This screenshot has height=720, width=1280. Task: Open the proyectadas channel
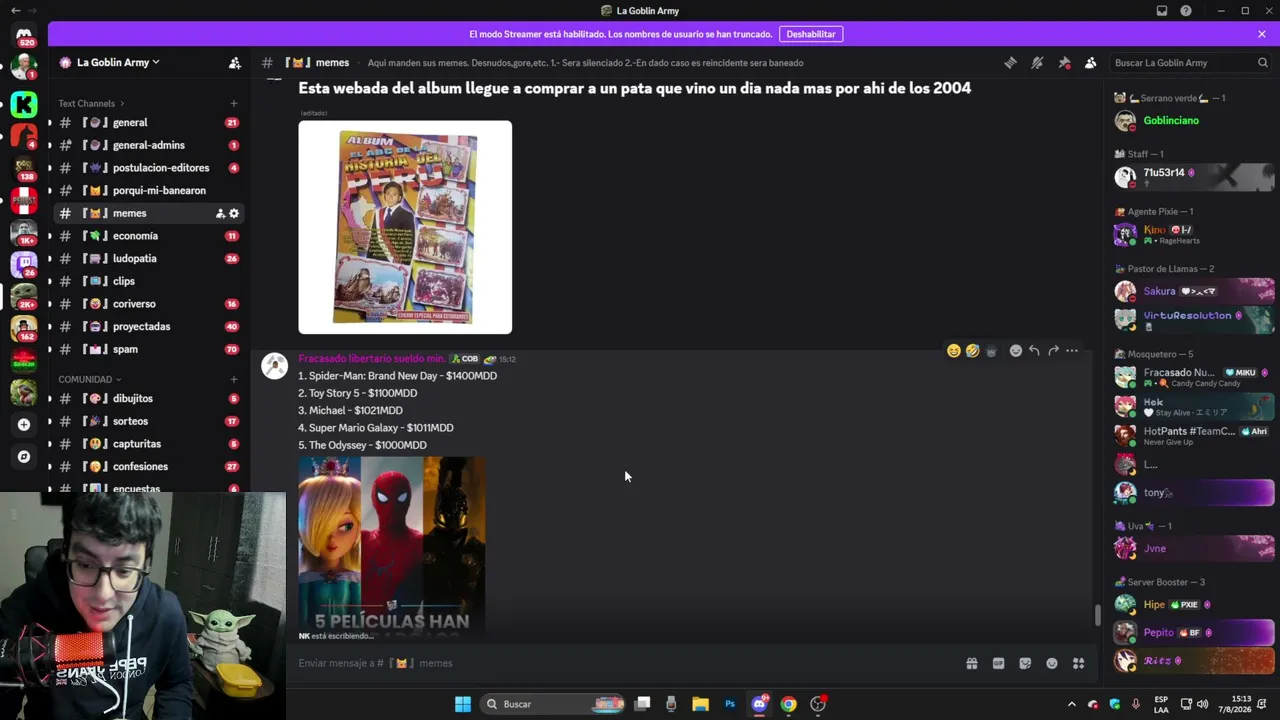[148, 326]
